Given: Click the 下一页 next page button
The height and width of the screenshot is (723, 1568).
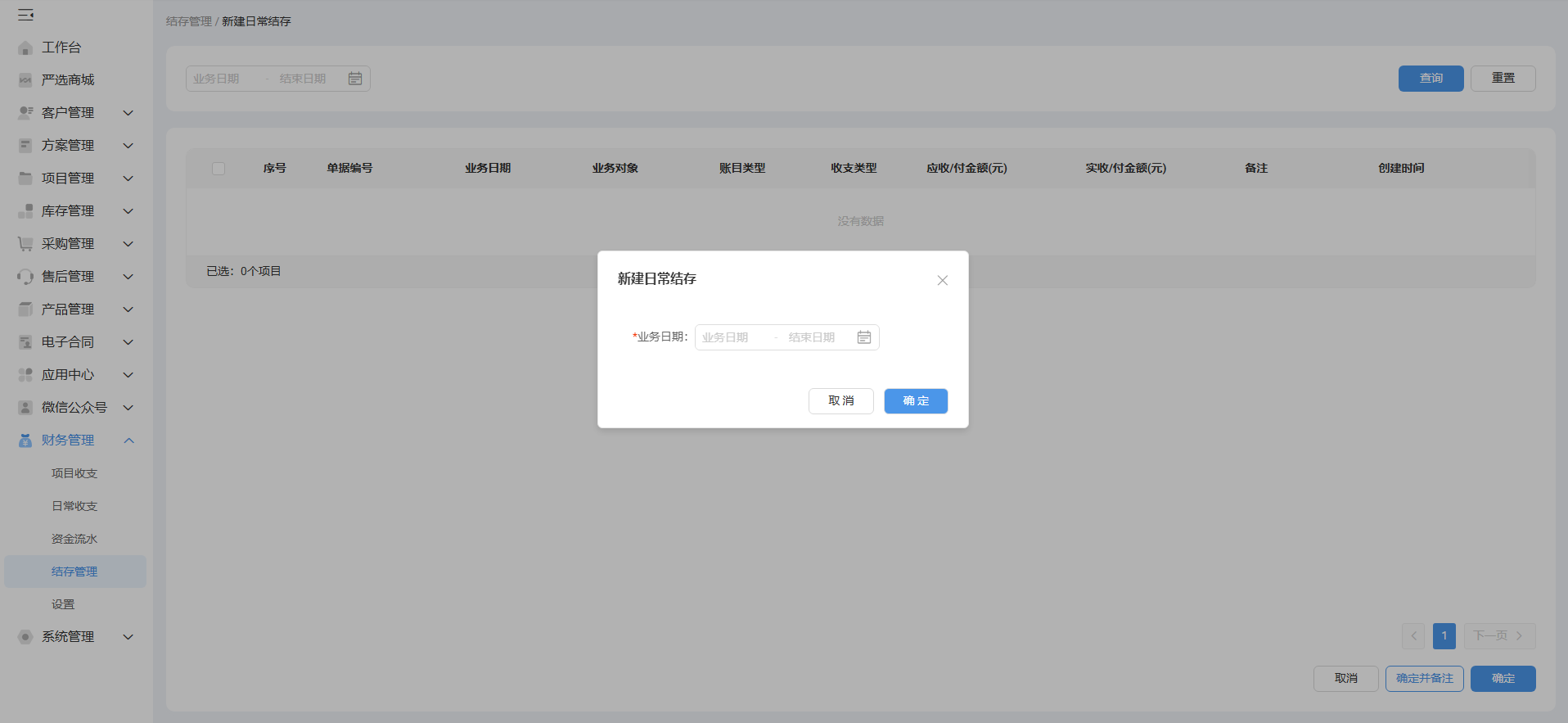Looking at the screenshot, I should 1499,636.
